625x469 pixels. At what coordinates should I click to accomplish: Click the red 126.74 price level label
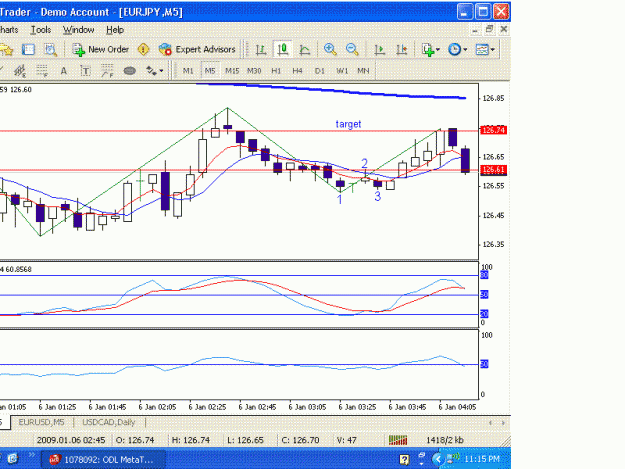494,130
